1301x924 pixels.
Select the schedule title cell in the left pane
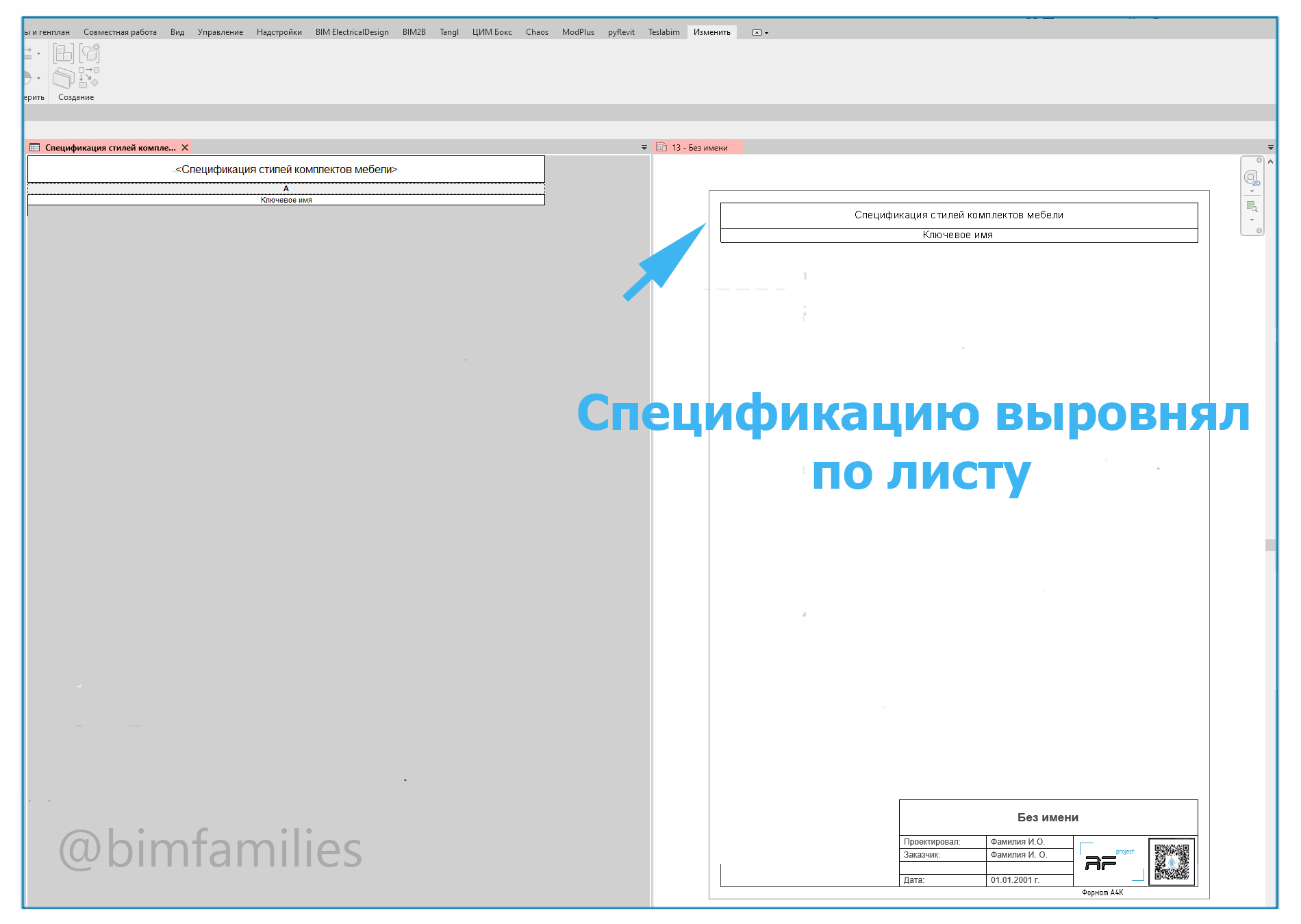coord(286,169)
